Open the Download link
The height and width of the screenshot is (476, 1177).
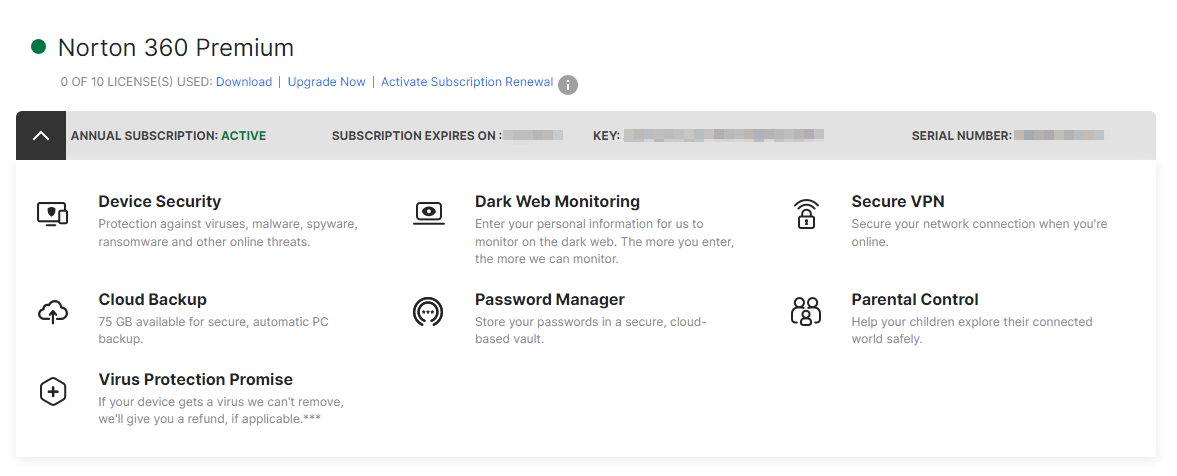(x=244, y=82)
